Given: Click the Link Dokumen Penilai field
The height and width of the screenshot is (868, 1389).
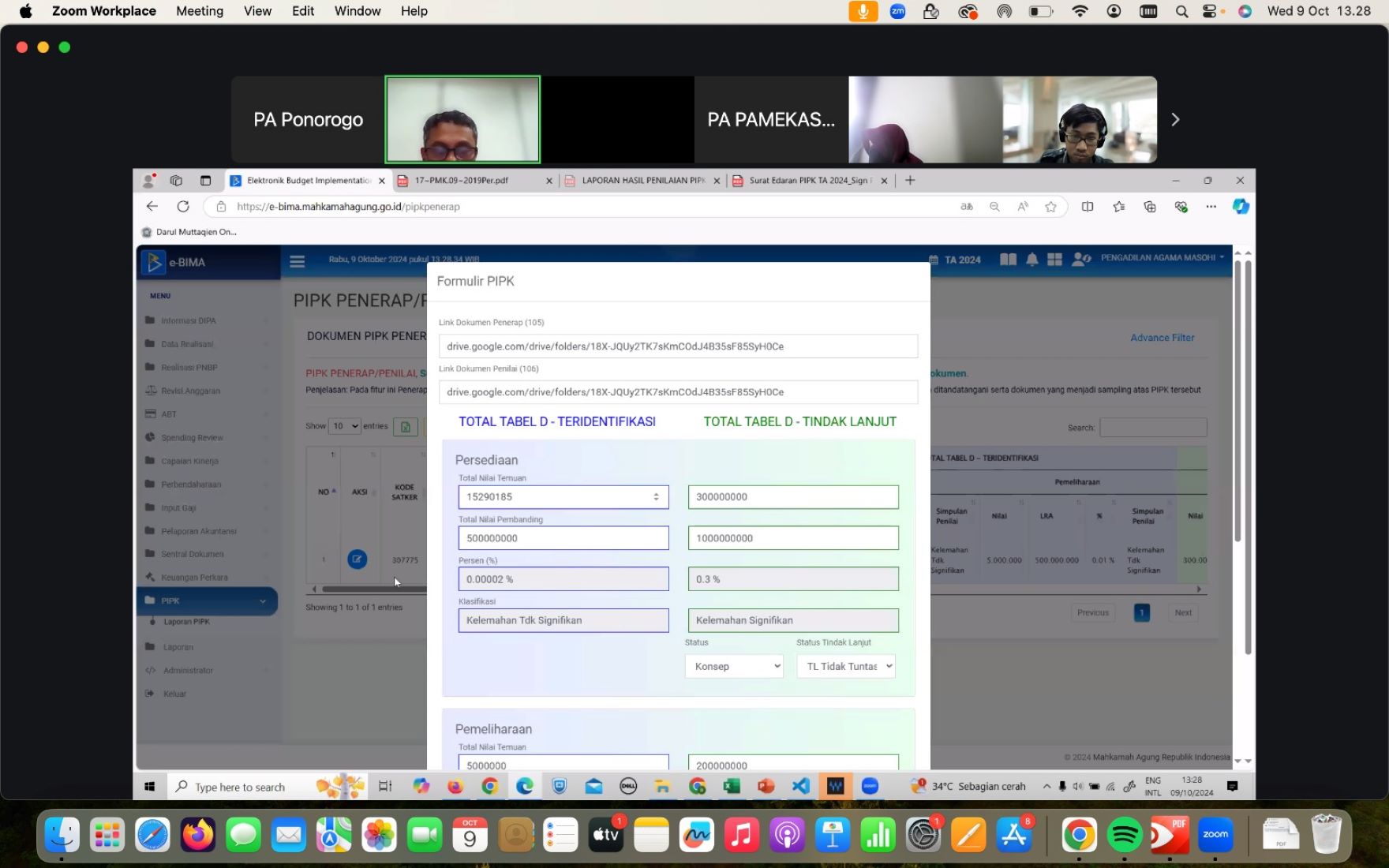Looking at the screenshot, I should tap(678, 391).
